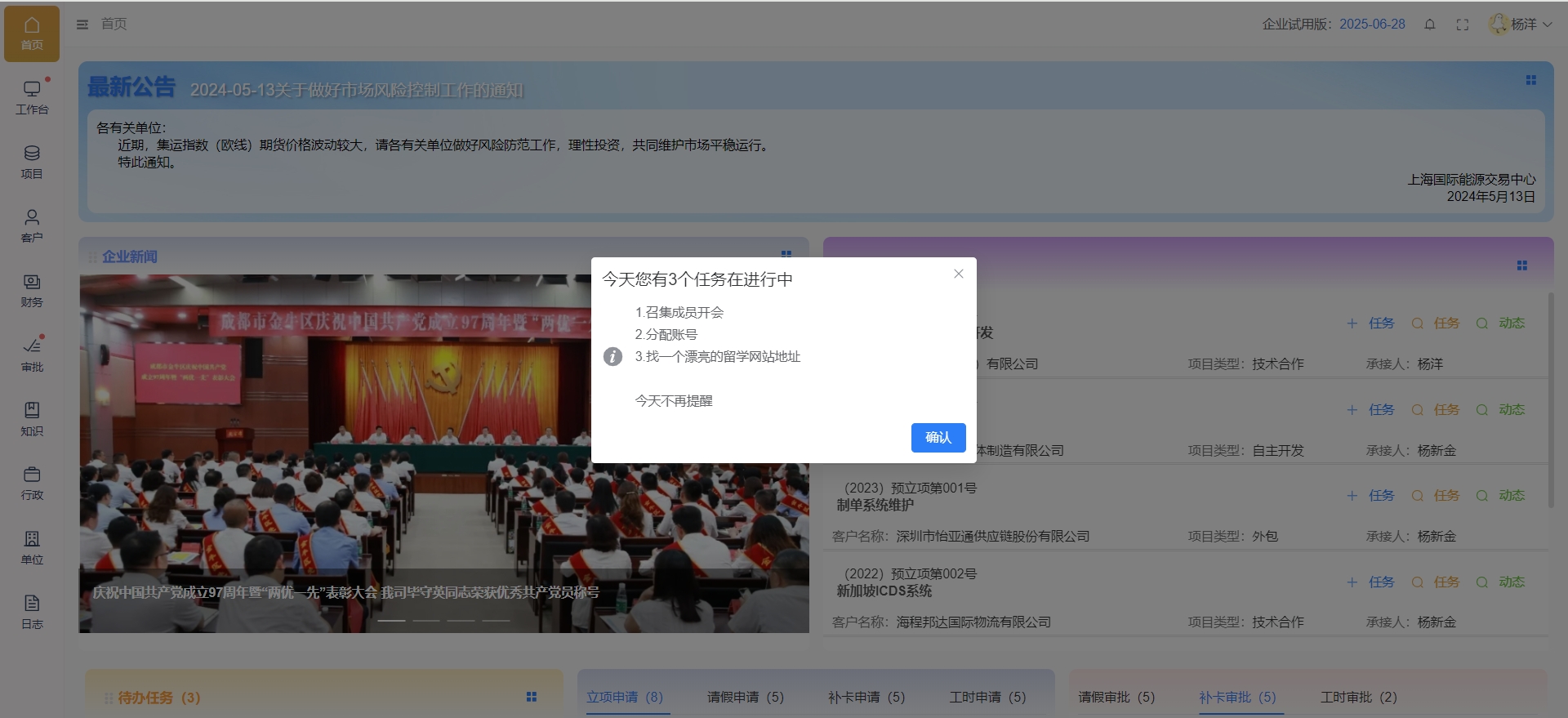Open notifications bell icon
Image resolution: width=1568 pixels, height=718 pixels.
[x=1430, y=25]
